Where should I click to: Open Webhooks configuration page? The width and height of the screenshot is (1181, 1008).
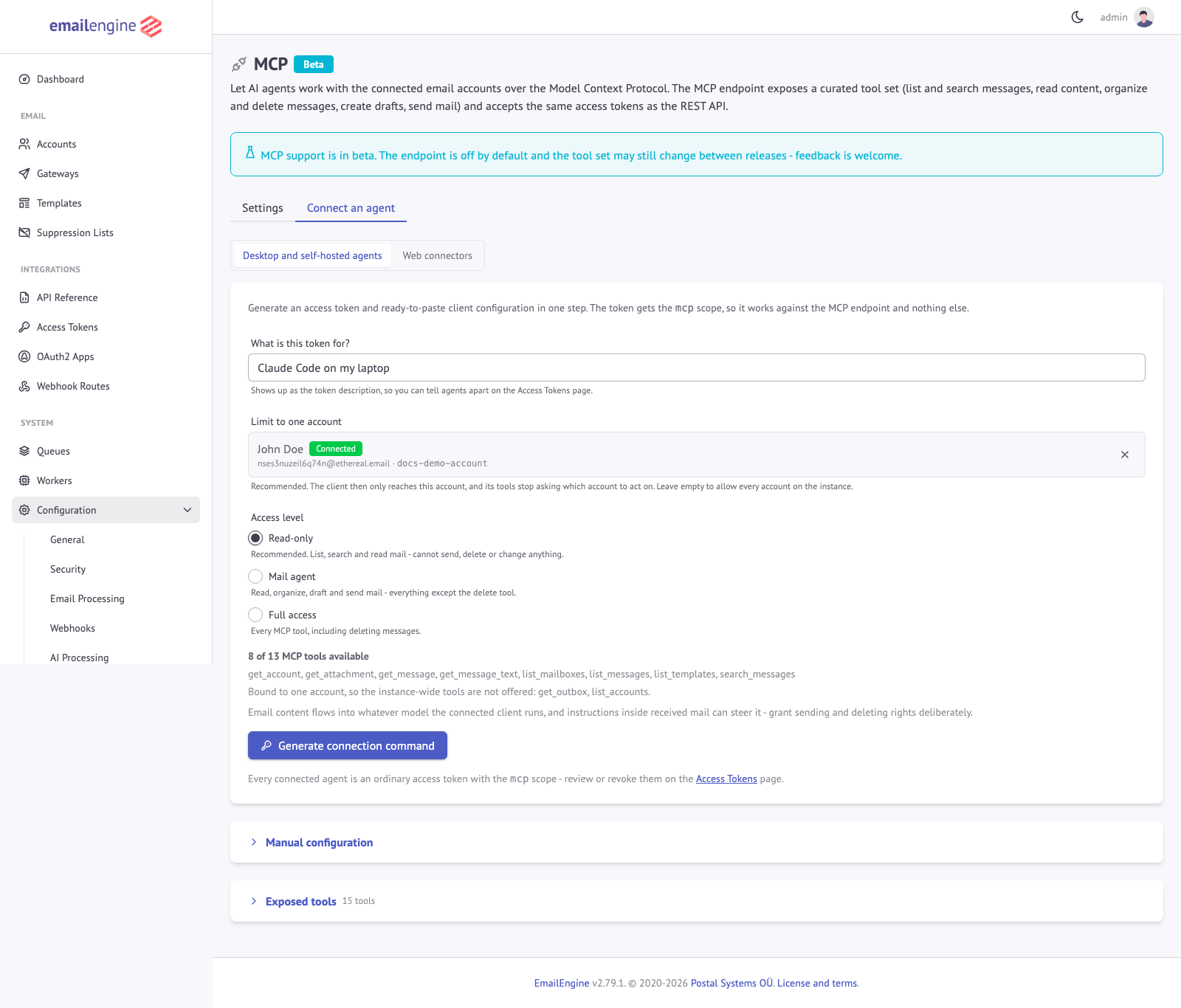tap(72, 628)
